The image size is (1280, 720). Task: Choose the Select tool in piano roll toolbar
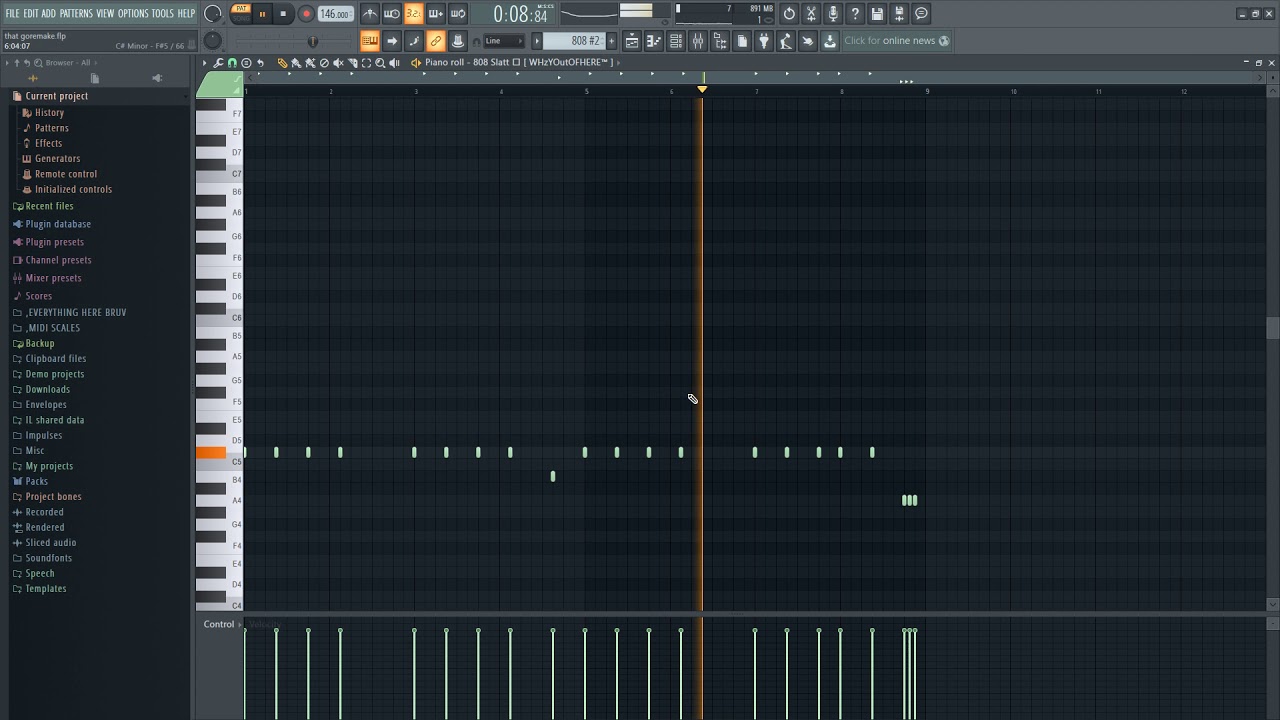(366, 63)
